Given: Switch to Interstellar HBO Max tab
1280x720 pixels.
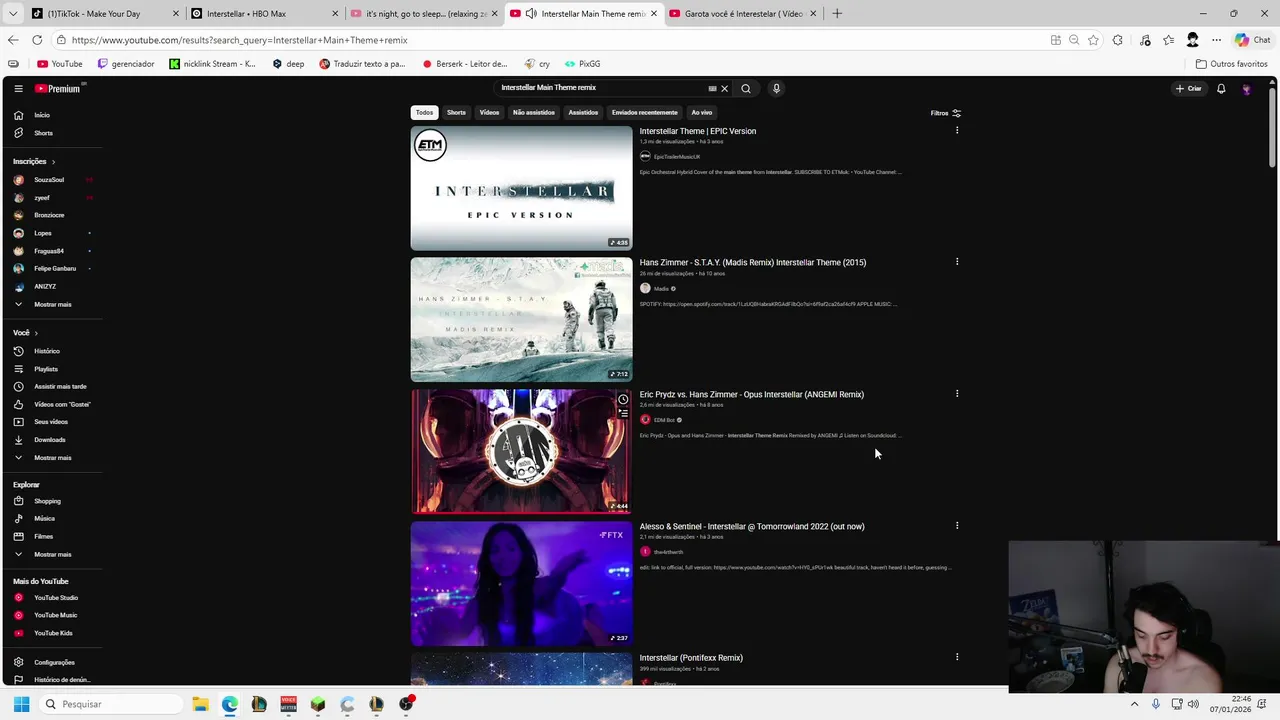Looking at the screenshot, I should (263, 14).
